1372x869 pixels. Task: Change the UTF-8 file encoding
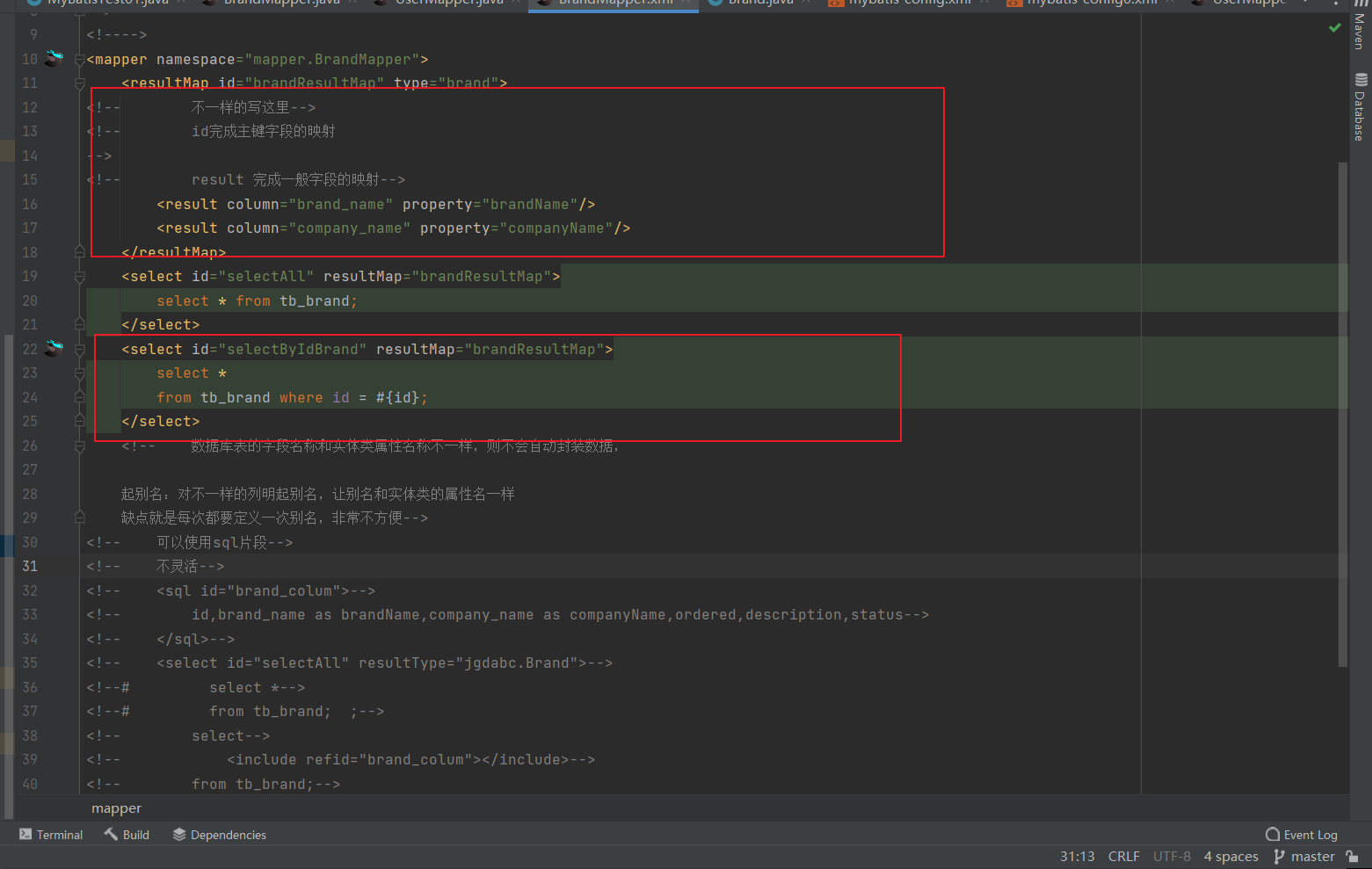1172,857
